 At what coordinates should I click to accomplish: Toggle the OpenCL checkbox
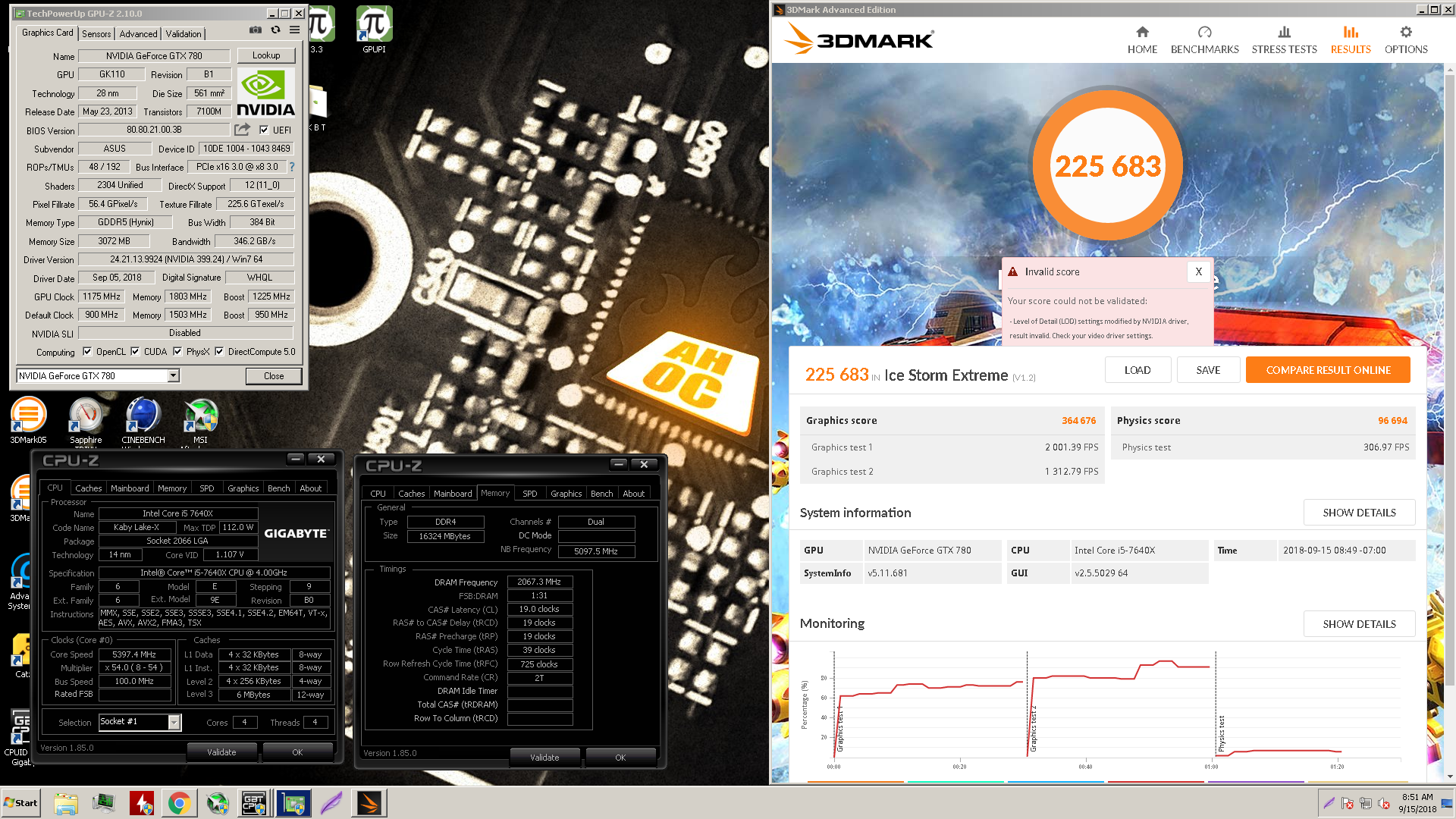coord(87,351)
